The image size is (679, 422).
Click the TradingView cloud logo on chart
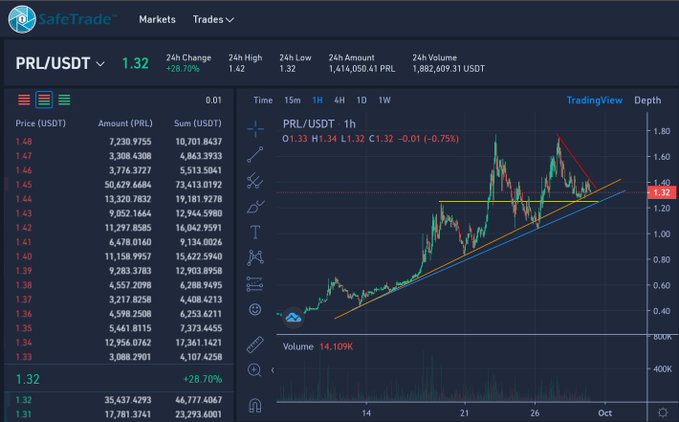click(293, 318)
